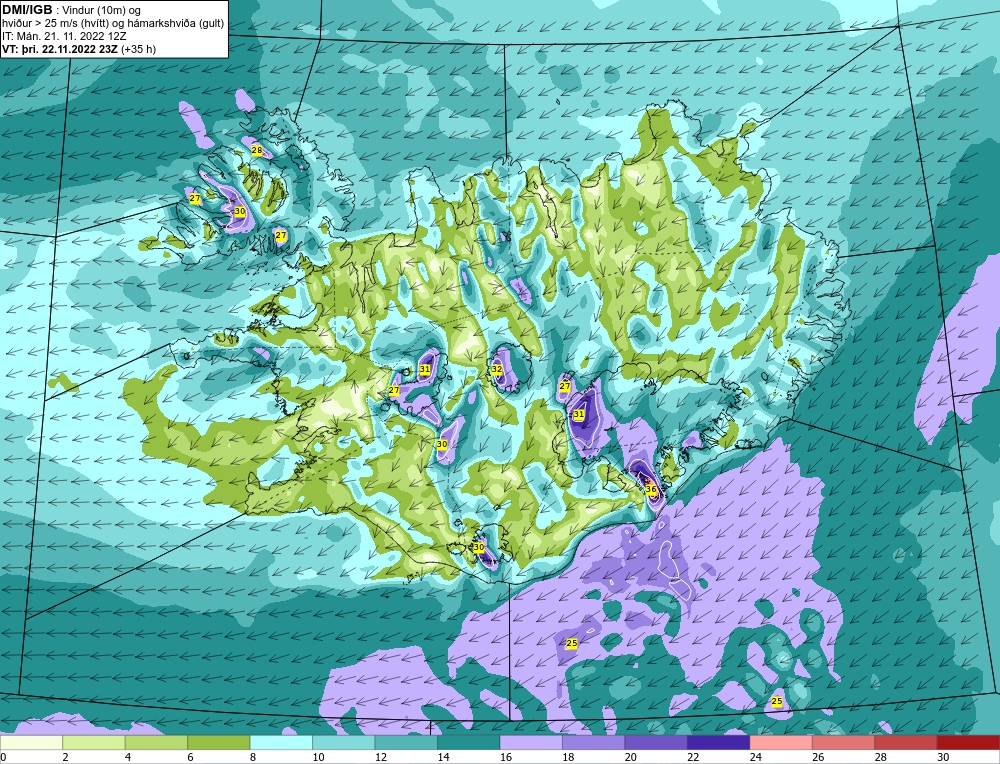Screen dimensions: 1000x764
Task: Click the 0–2 m/s palest legend swatch
Action: click(31, 742)
